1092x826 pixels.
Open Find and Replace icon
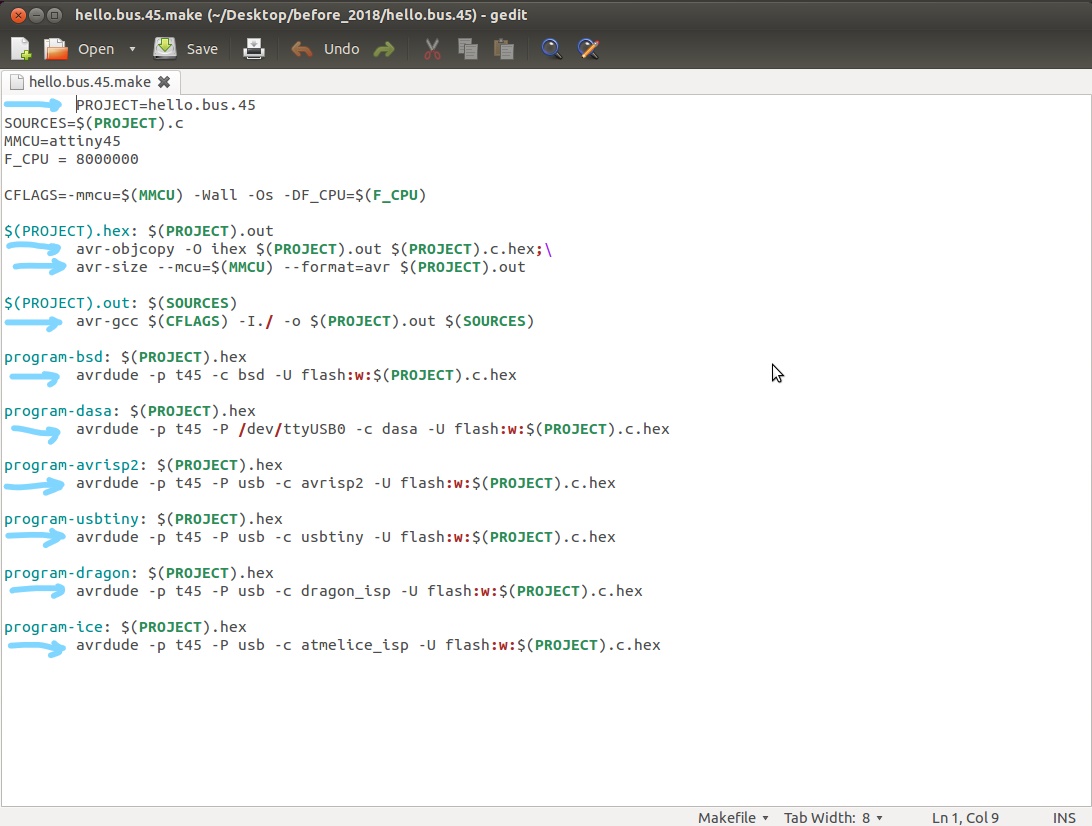point(588,49)
